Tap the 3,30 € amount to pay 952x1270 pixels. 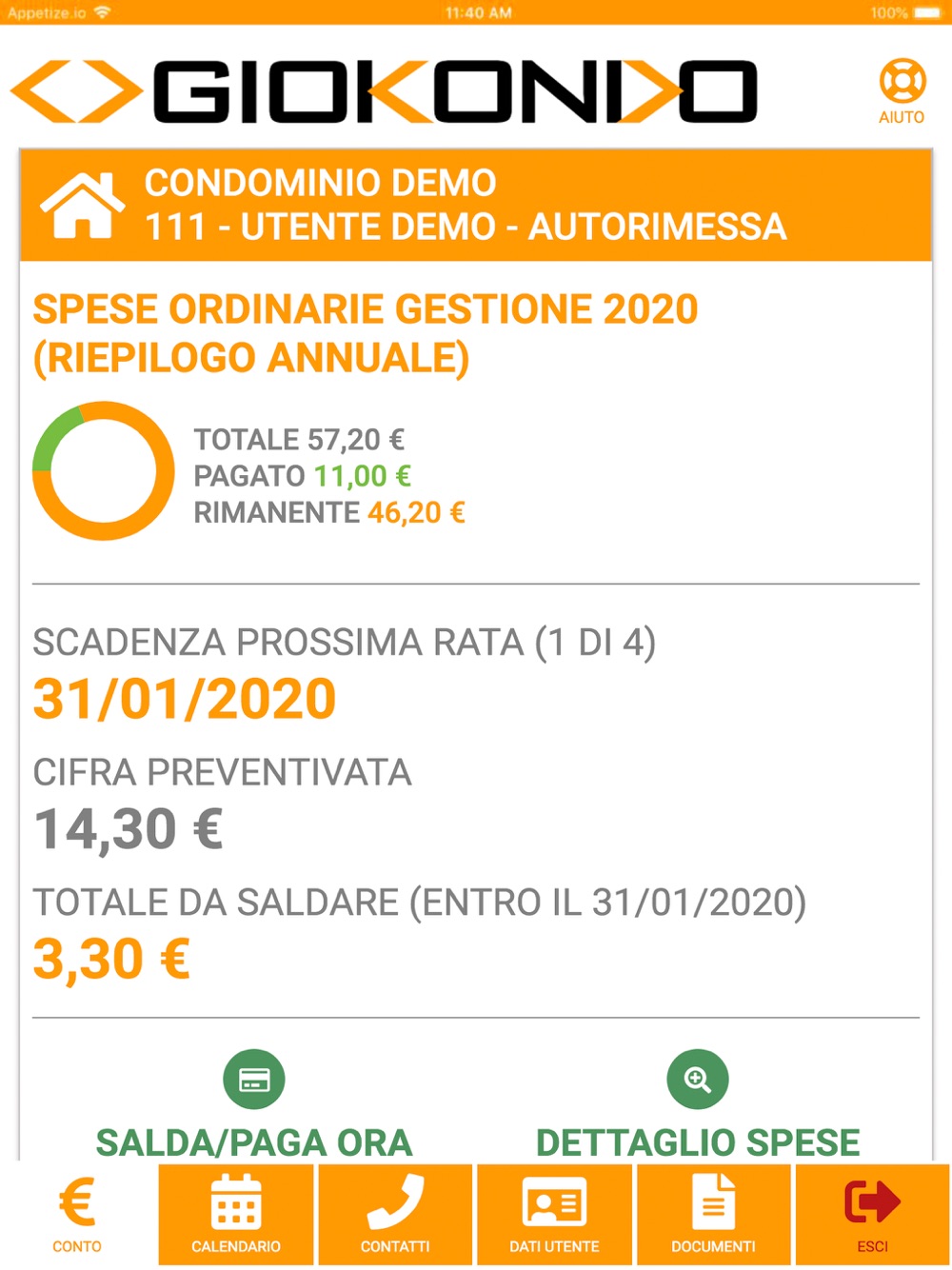tap(111, 958)
